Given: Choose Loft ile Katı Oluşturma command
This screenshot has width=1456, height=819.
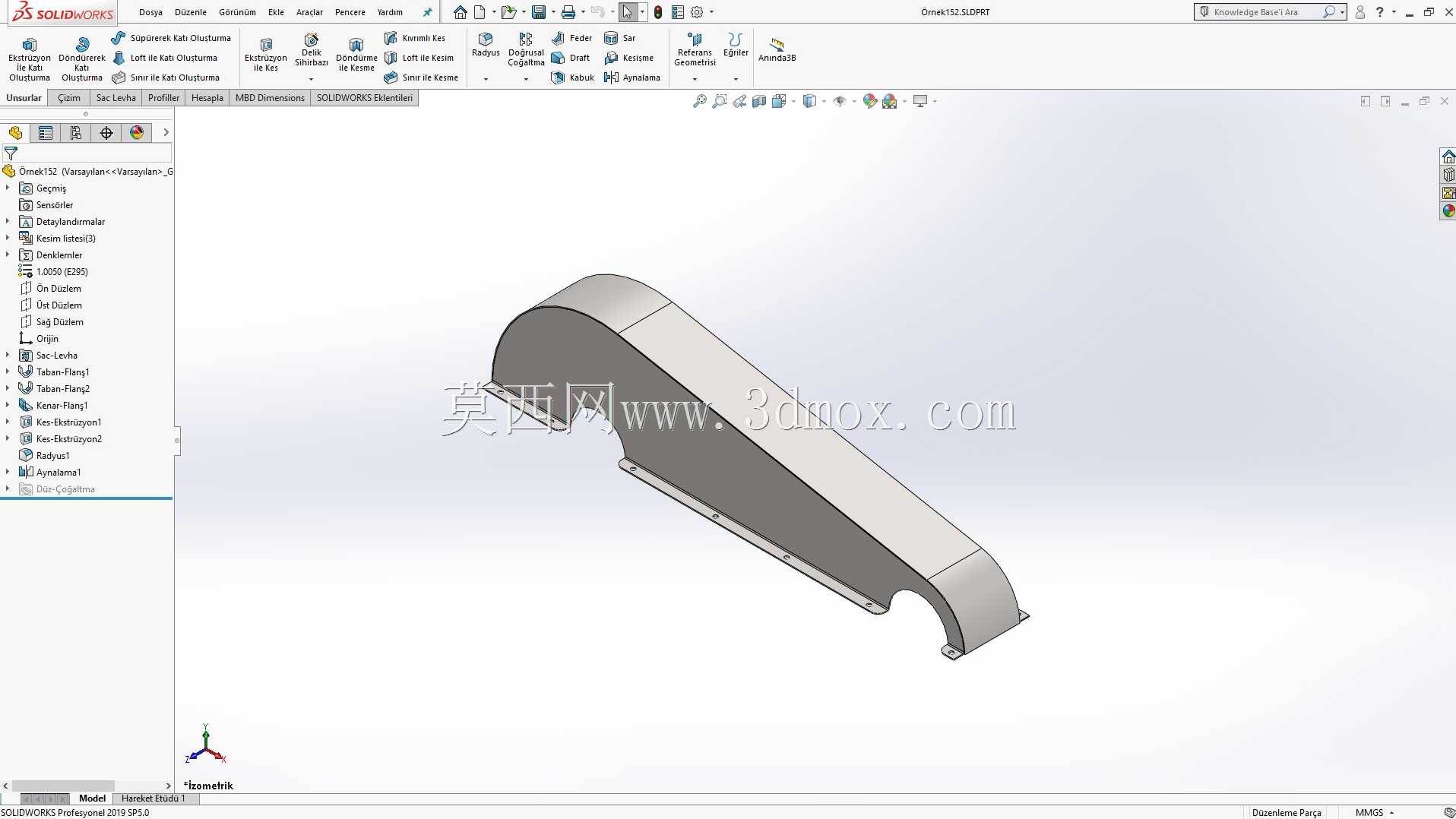Looking at the screenshot, I should tap(165, 58).
